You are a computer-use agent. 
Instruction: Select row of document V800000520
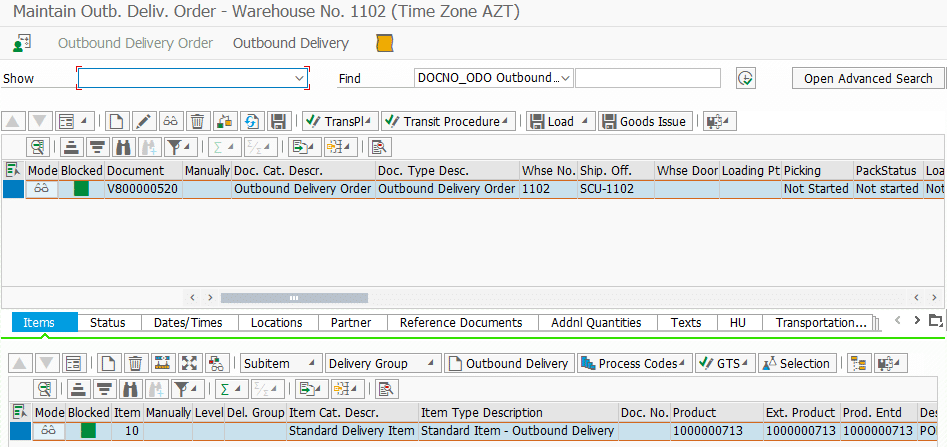(12, 189)
